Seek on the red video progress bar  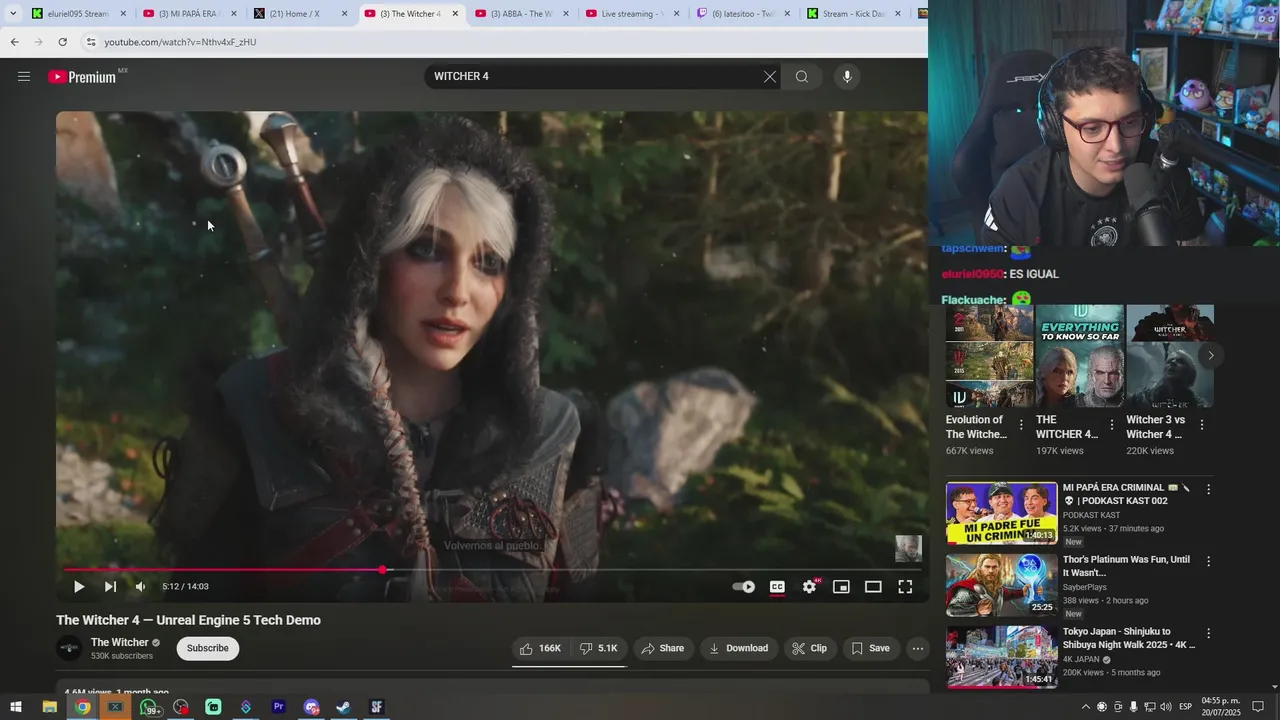[x=492, y=570]
